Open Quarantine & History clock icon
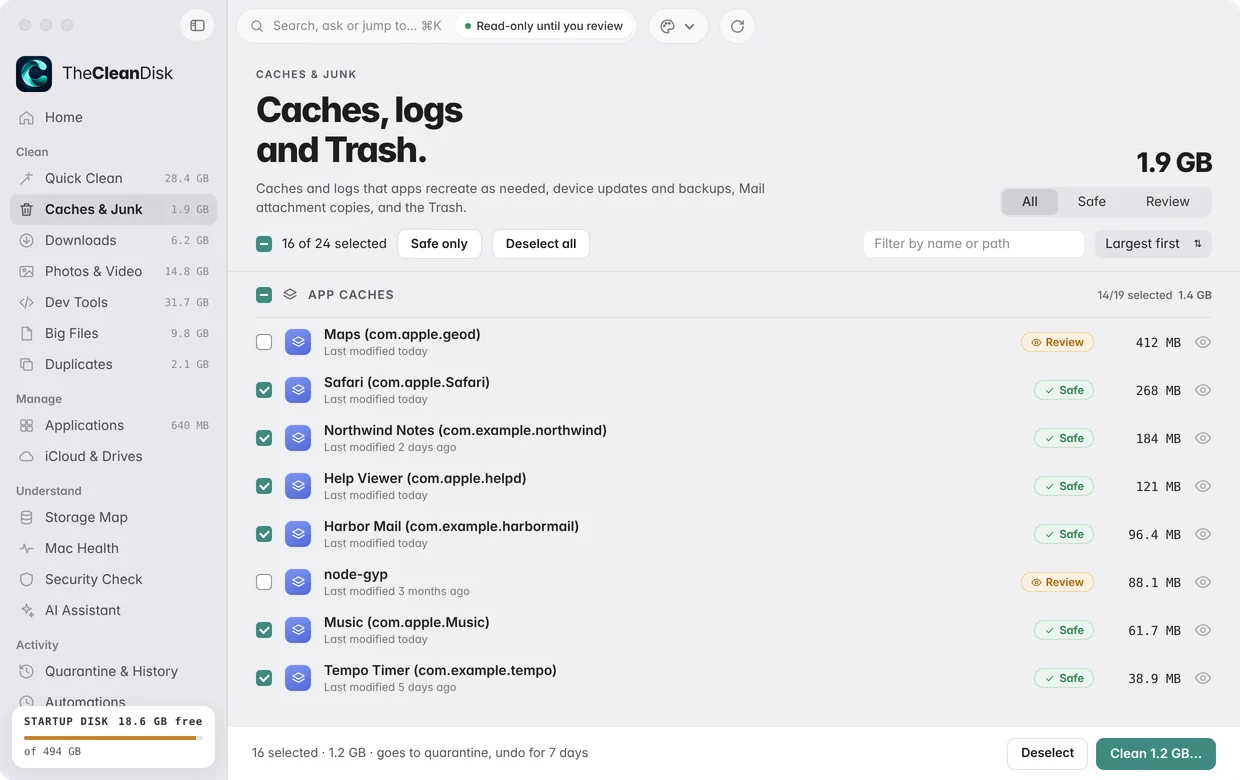 coord(27,671)
